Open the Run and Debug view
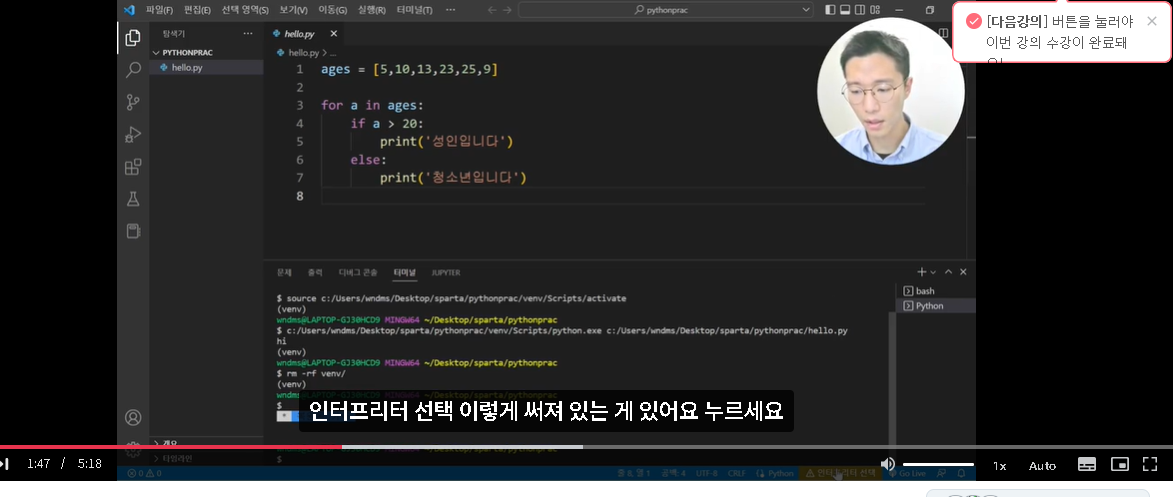 [133, 135]
